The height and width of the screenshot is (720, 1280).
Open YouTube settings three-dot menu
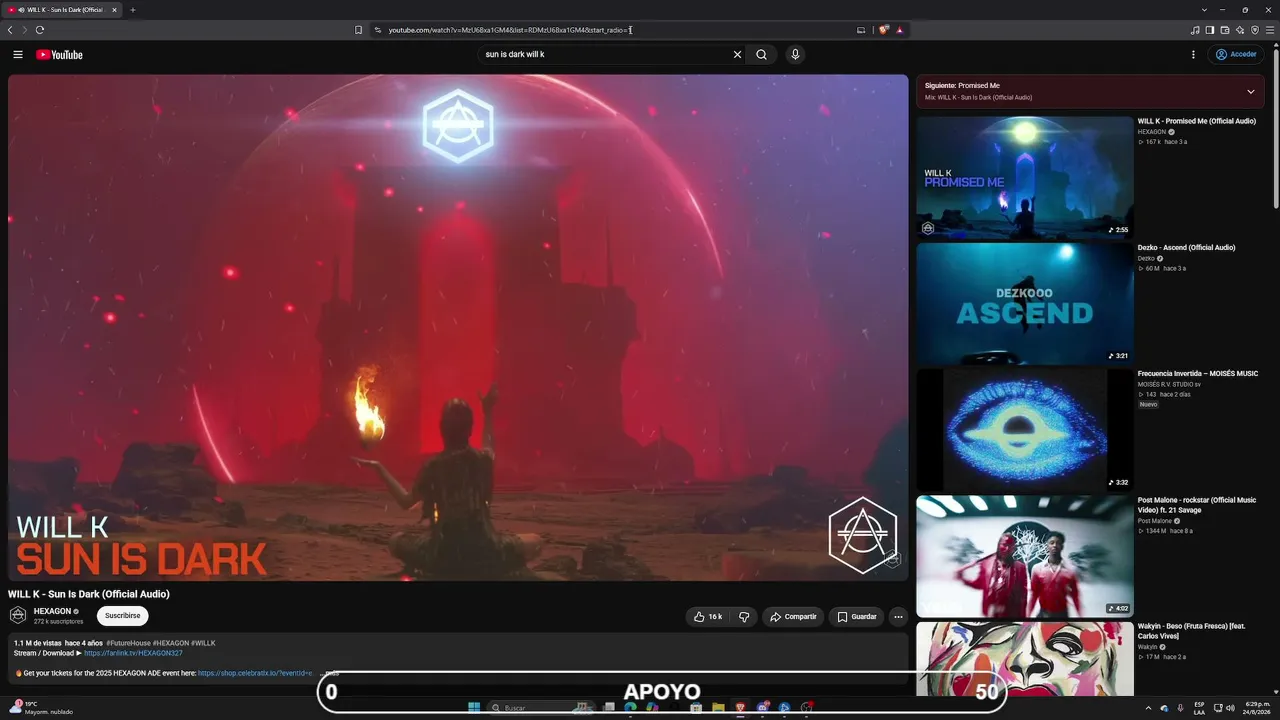click(x=1193, y=55)
